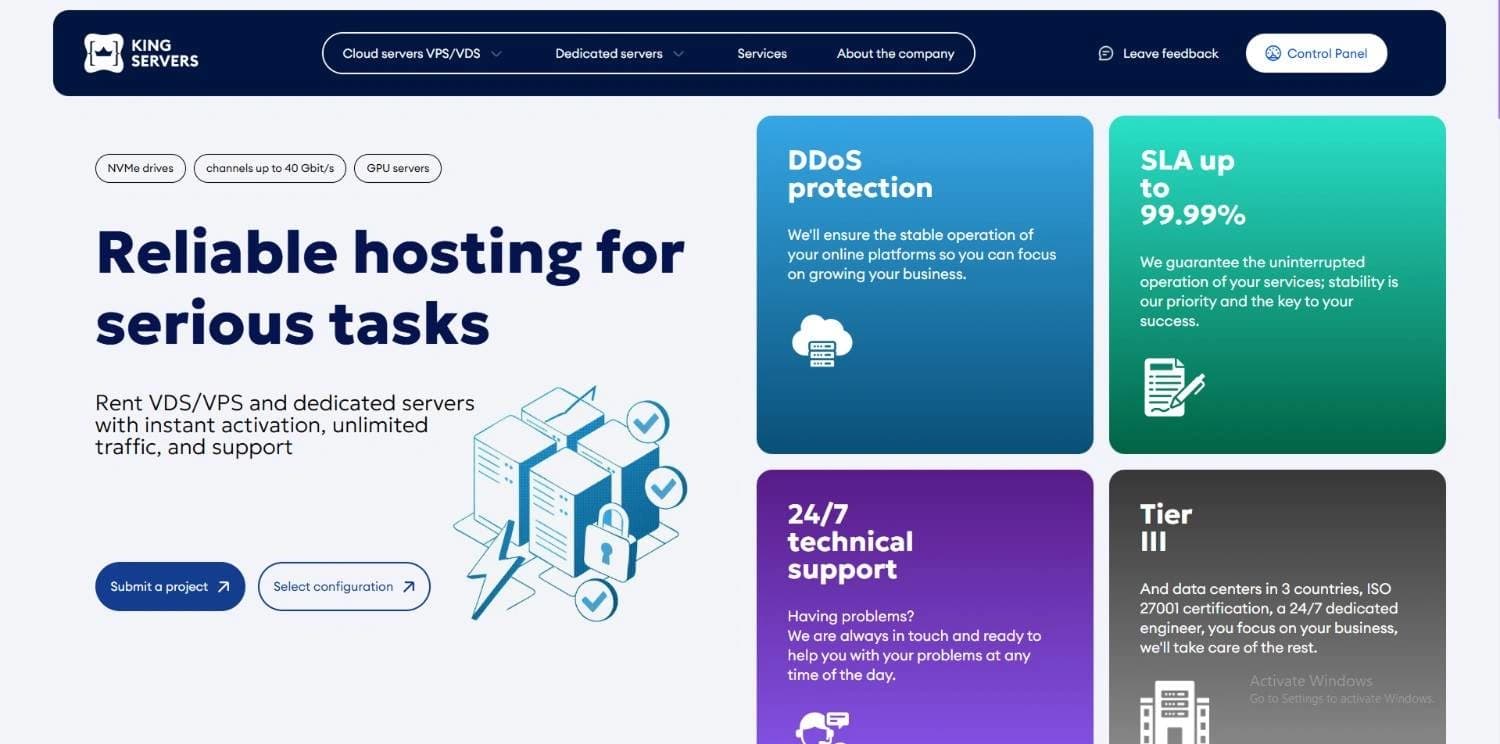The image size is (1500, 744).
Task: Expand the Dedicated servers dropdown chevron
Action: [x=679, y=54]
